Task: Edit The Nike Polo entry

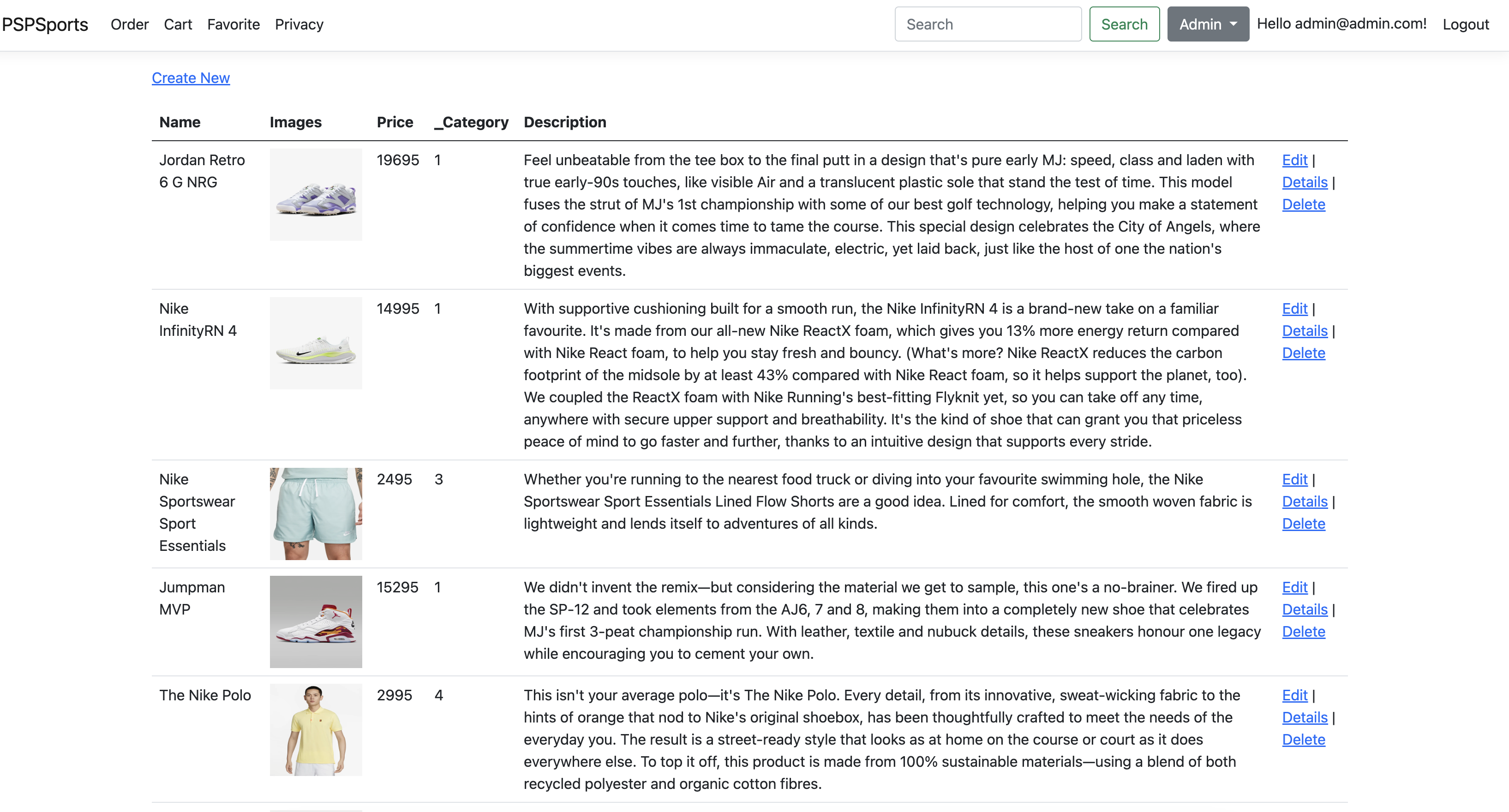Action: pos(1294,695)
